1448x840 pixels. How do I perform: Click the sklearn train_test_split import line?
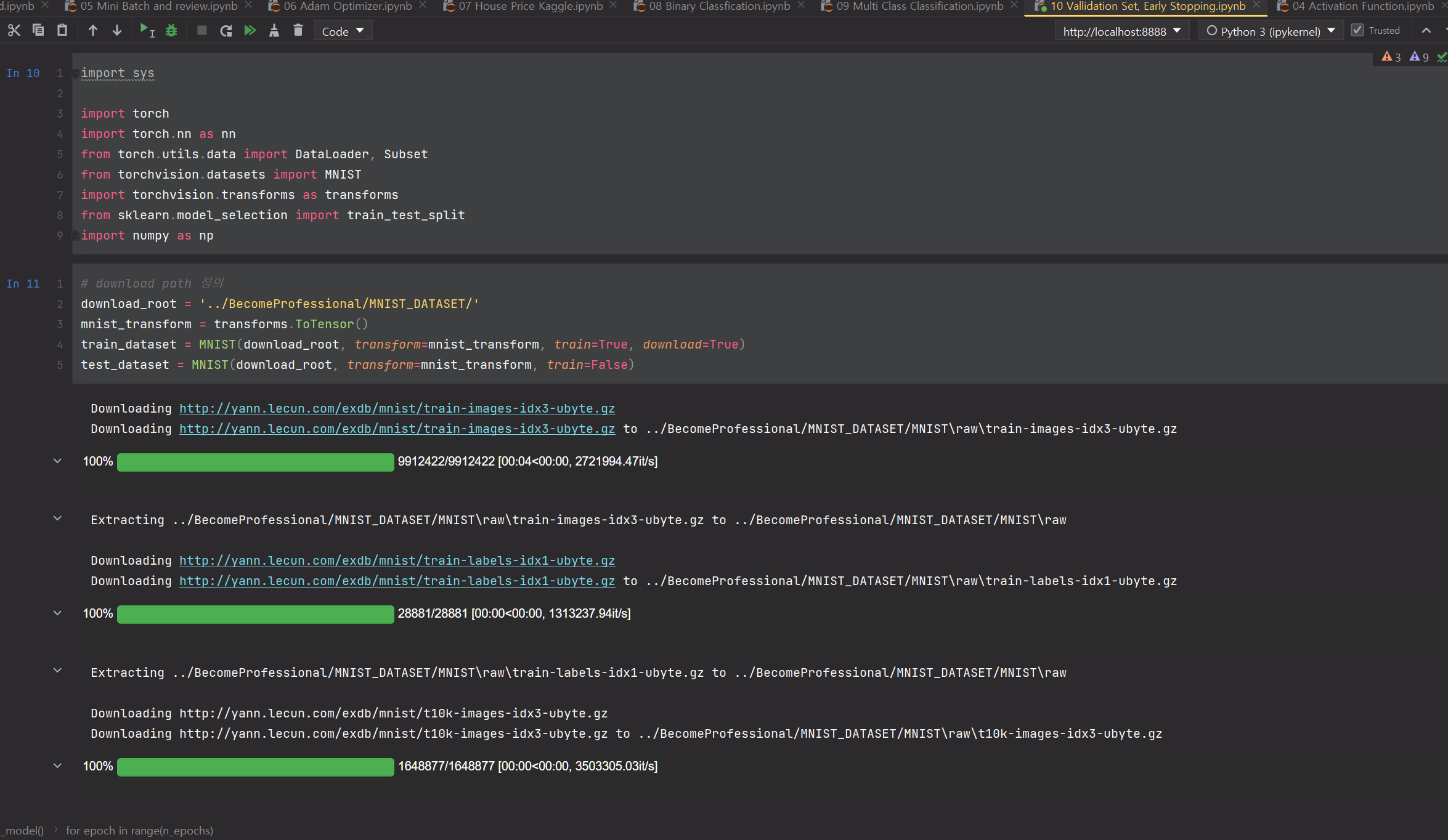tap(273, 215)
